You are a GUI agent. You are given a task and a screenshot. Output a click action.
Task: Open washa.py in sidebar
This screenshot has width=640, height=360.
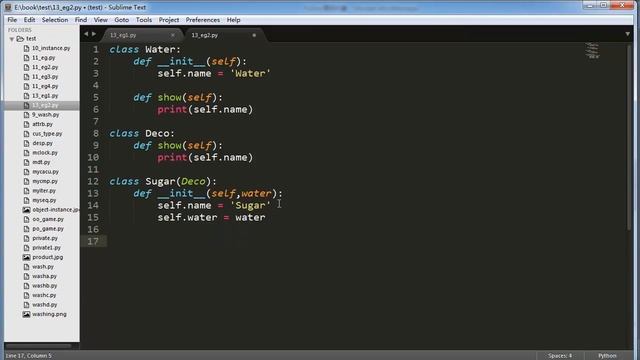pyautogui.click(x=44, y=276)
